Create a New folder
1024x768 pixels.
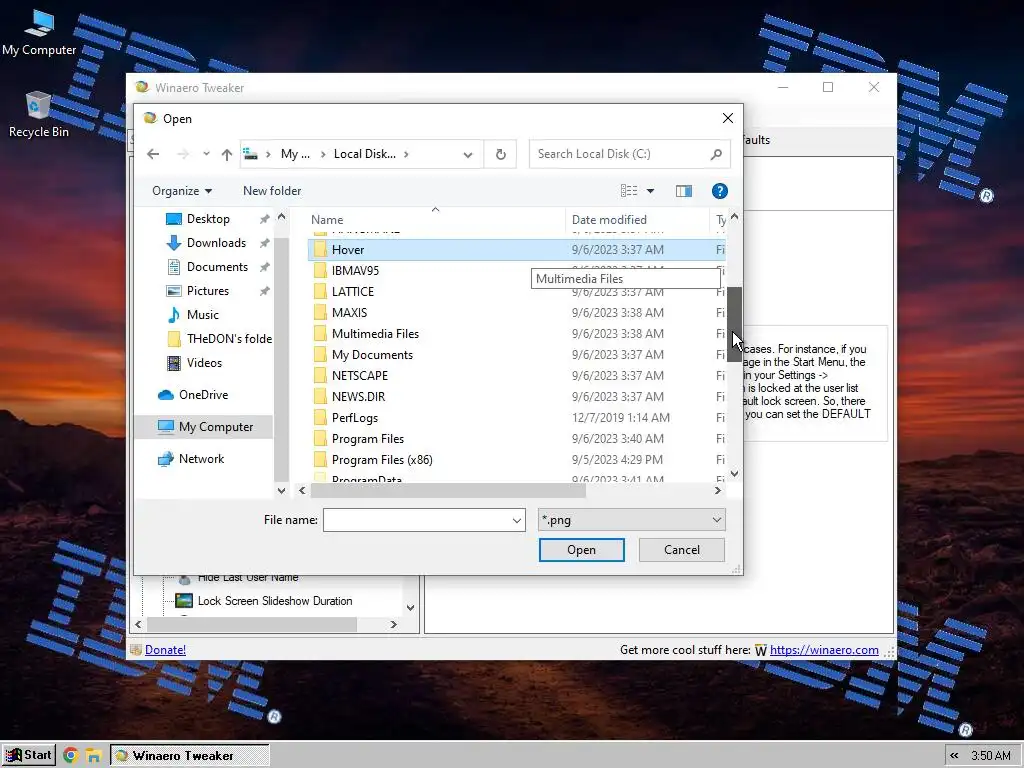(x=272, y=191)
